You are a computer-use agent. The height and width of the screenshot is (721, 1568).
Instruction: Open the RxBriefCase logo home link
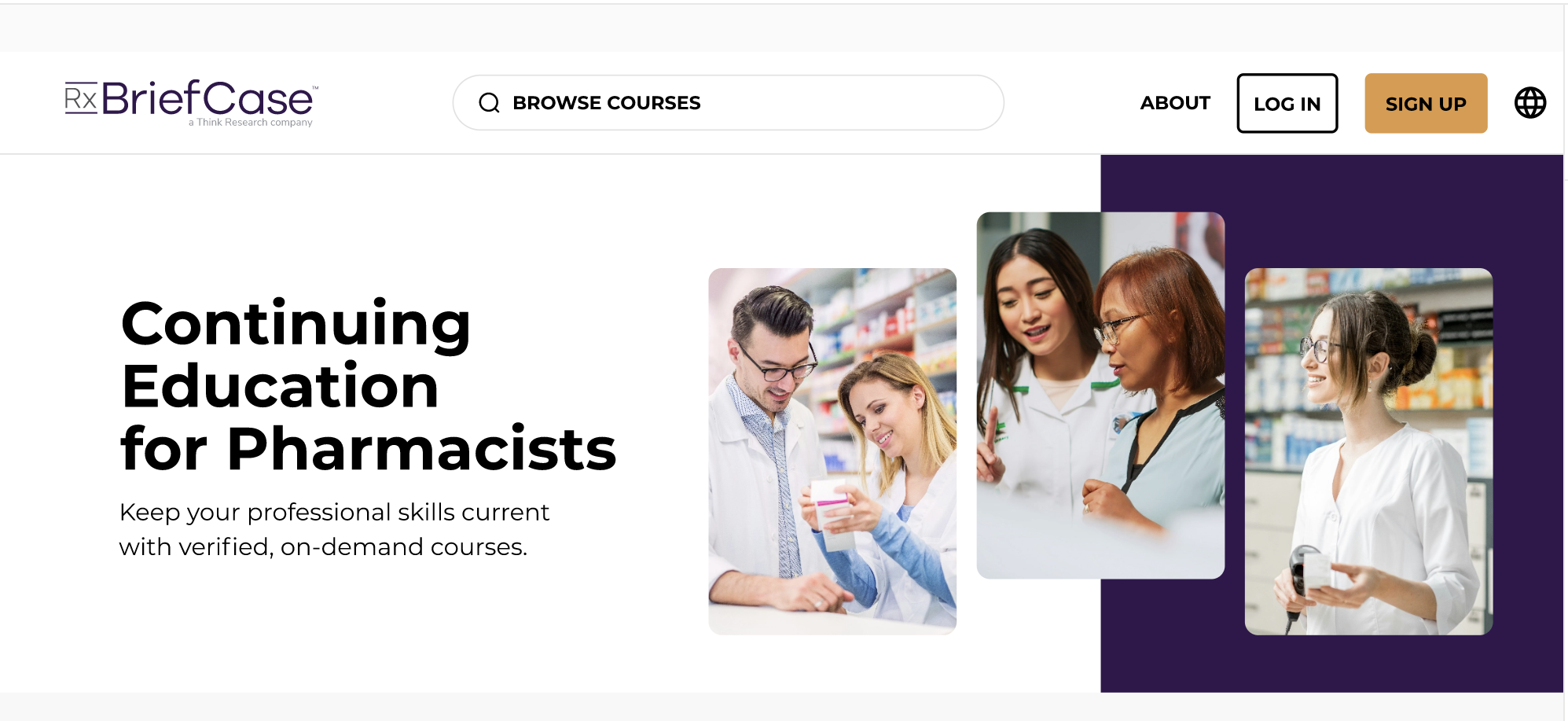pos(191,103)
